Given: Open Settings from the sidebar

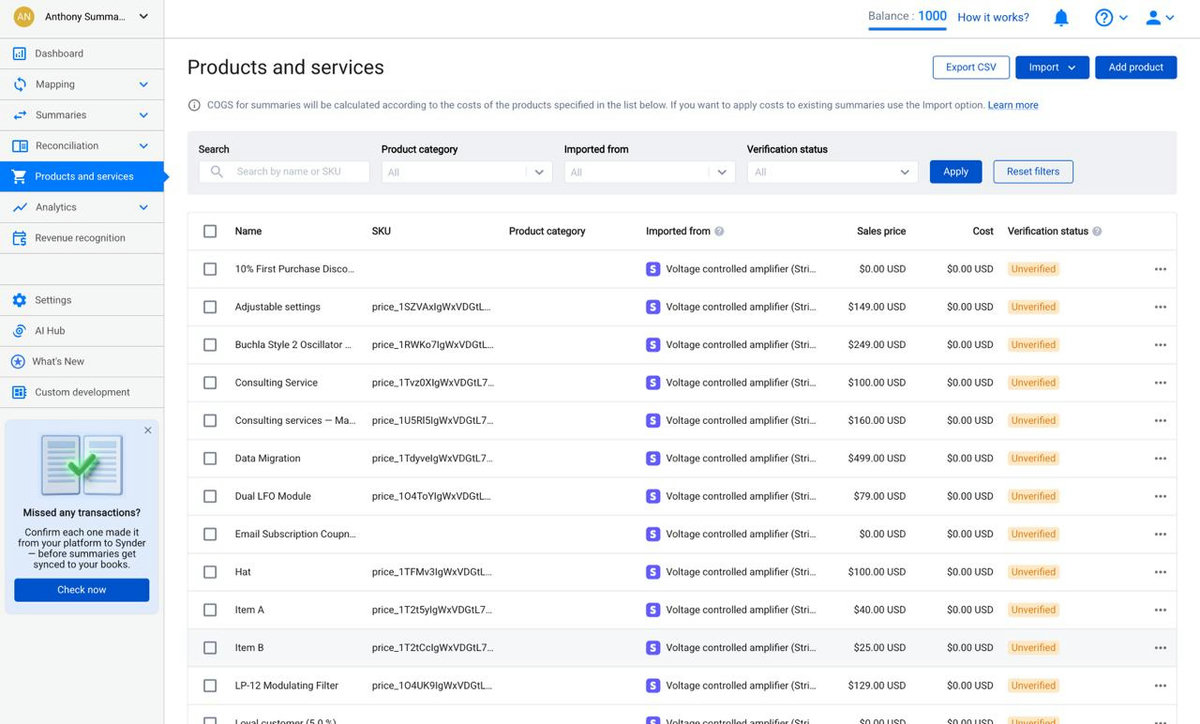Looking at the screenshot, I should pos(82,300).
